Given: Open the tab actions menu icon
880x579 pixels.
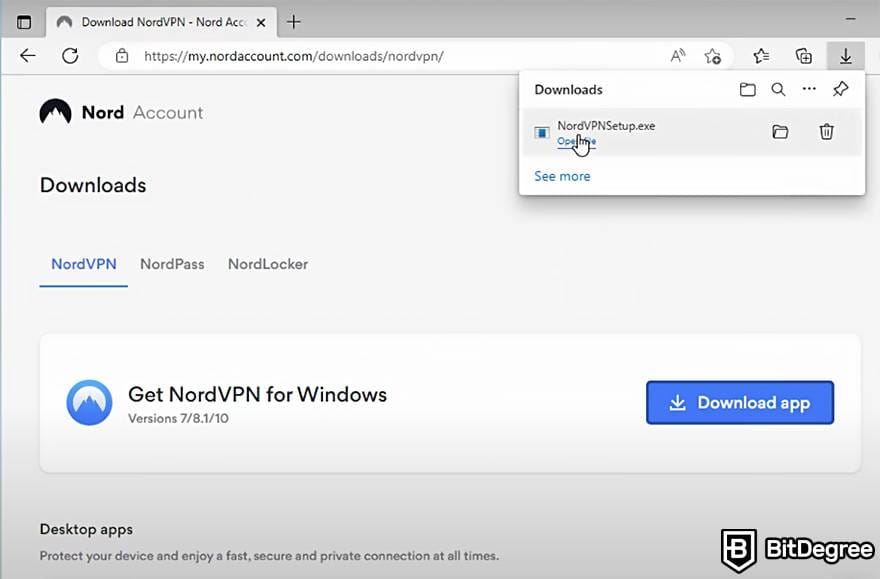Looking at the screenshot, I should 24,22.
